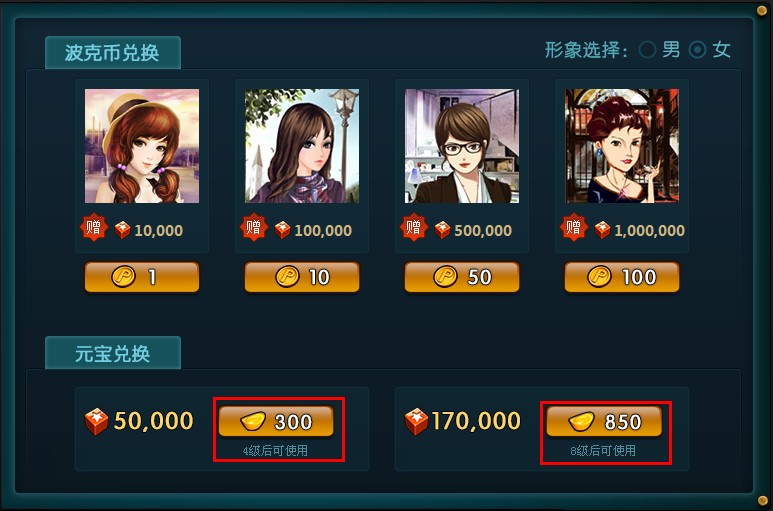
Task: Click the straw hat girl avatar
Action: pyautogui.click(x=142, y=146)
